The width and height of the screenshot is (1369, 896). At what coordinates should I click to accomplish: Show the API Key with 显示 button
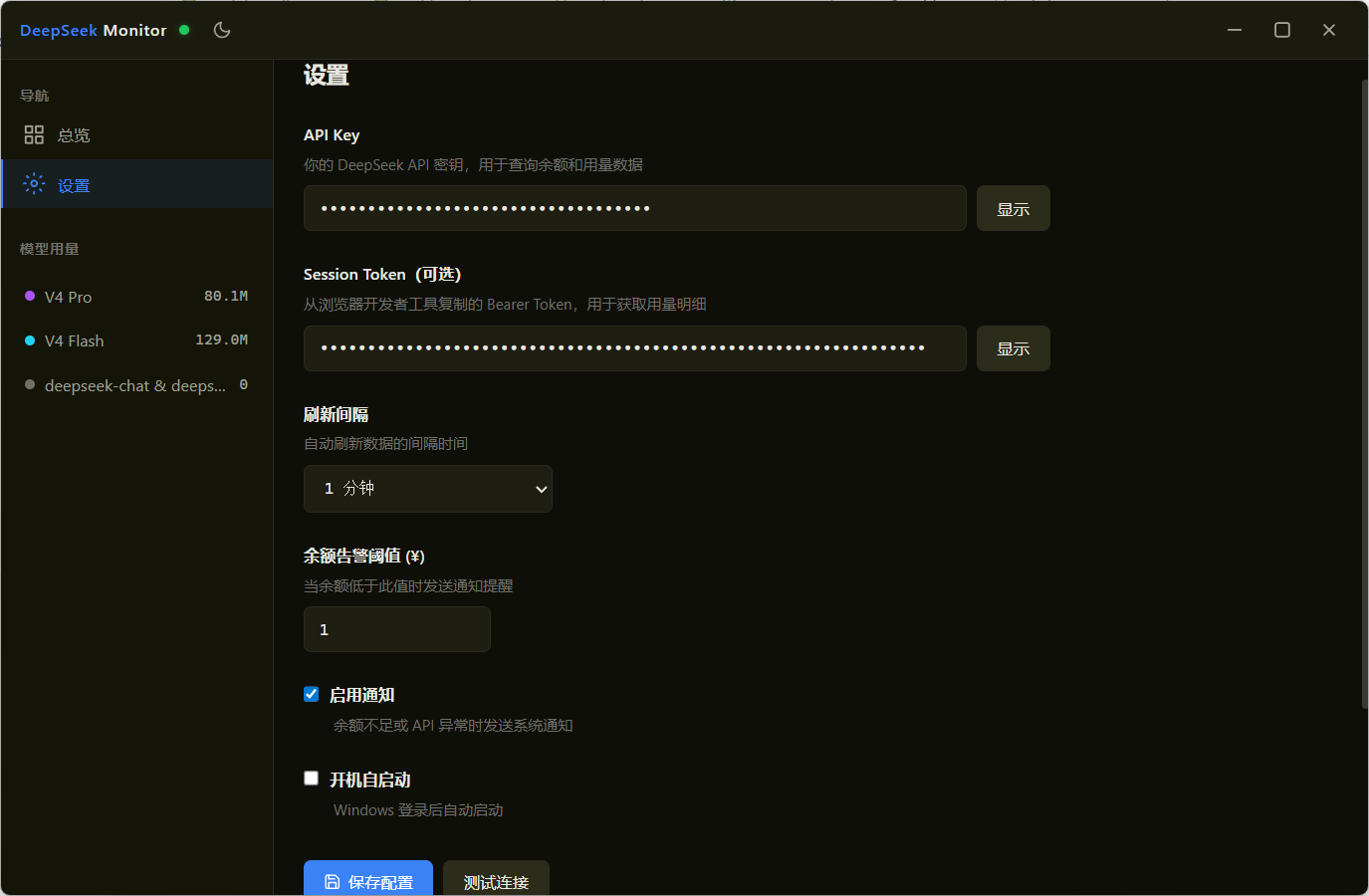(1014, 208)
